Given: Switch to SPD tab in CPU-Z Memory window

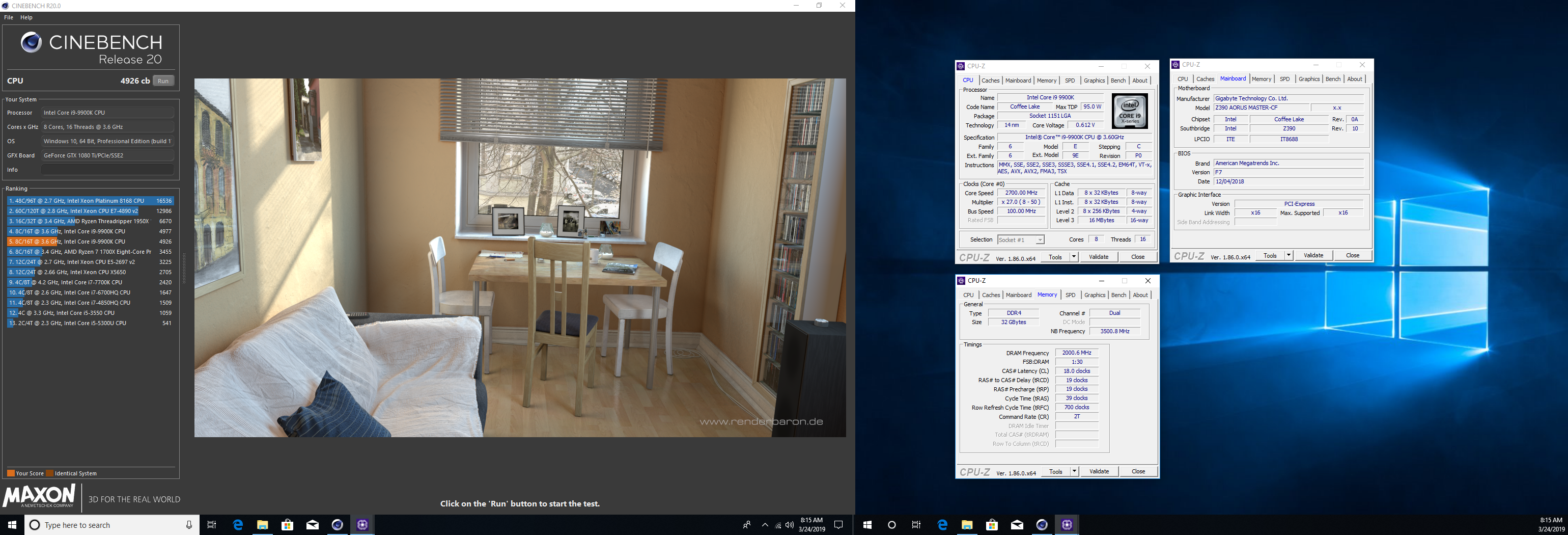Looking at the screenshot, I should point(1071,295).
